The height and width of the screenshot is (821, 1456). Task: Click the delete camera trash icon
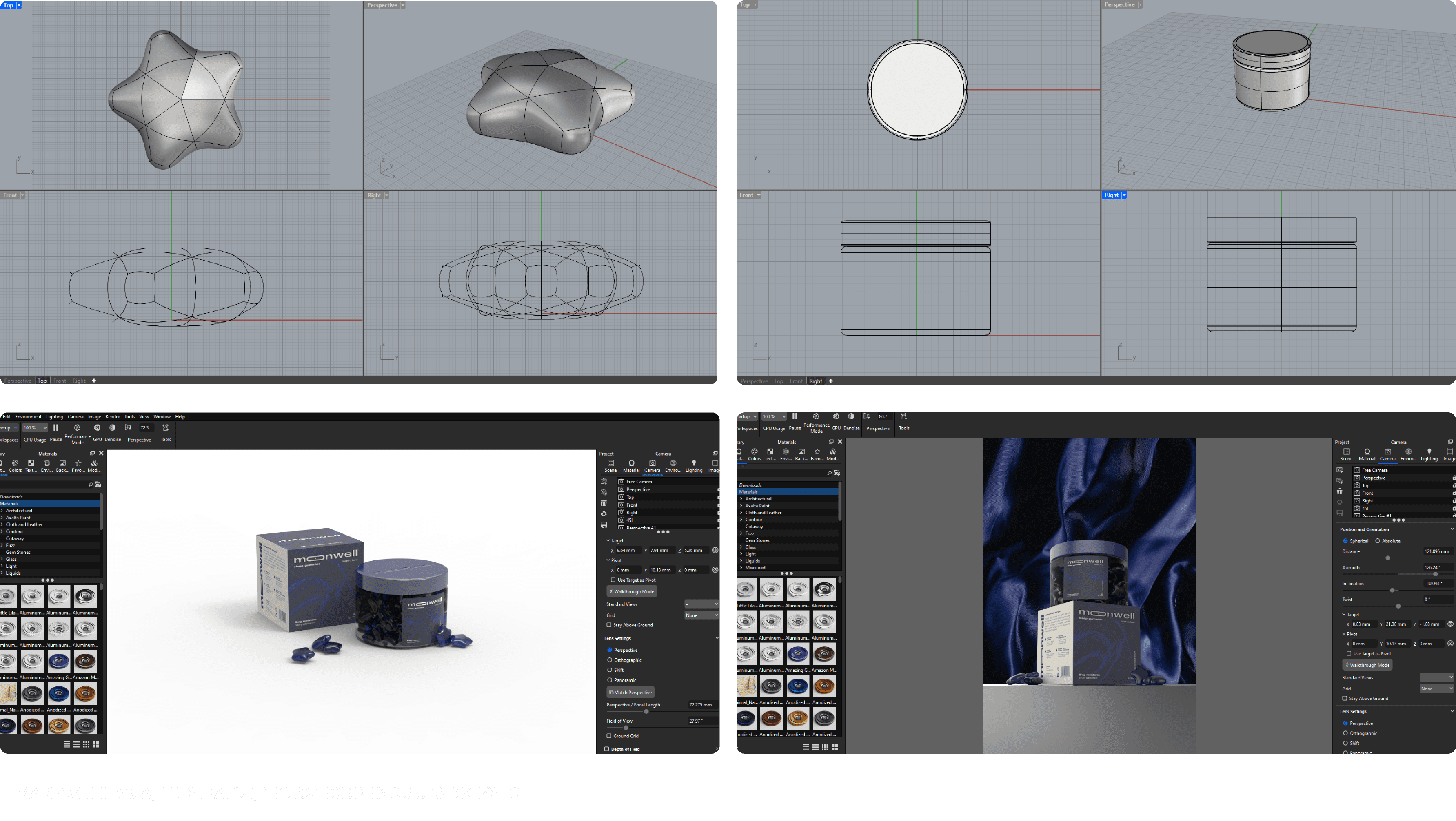point(604,503)
